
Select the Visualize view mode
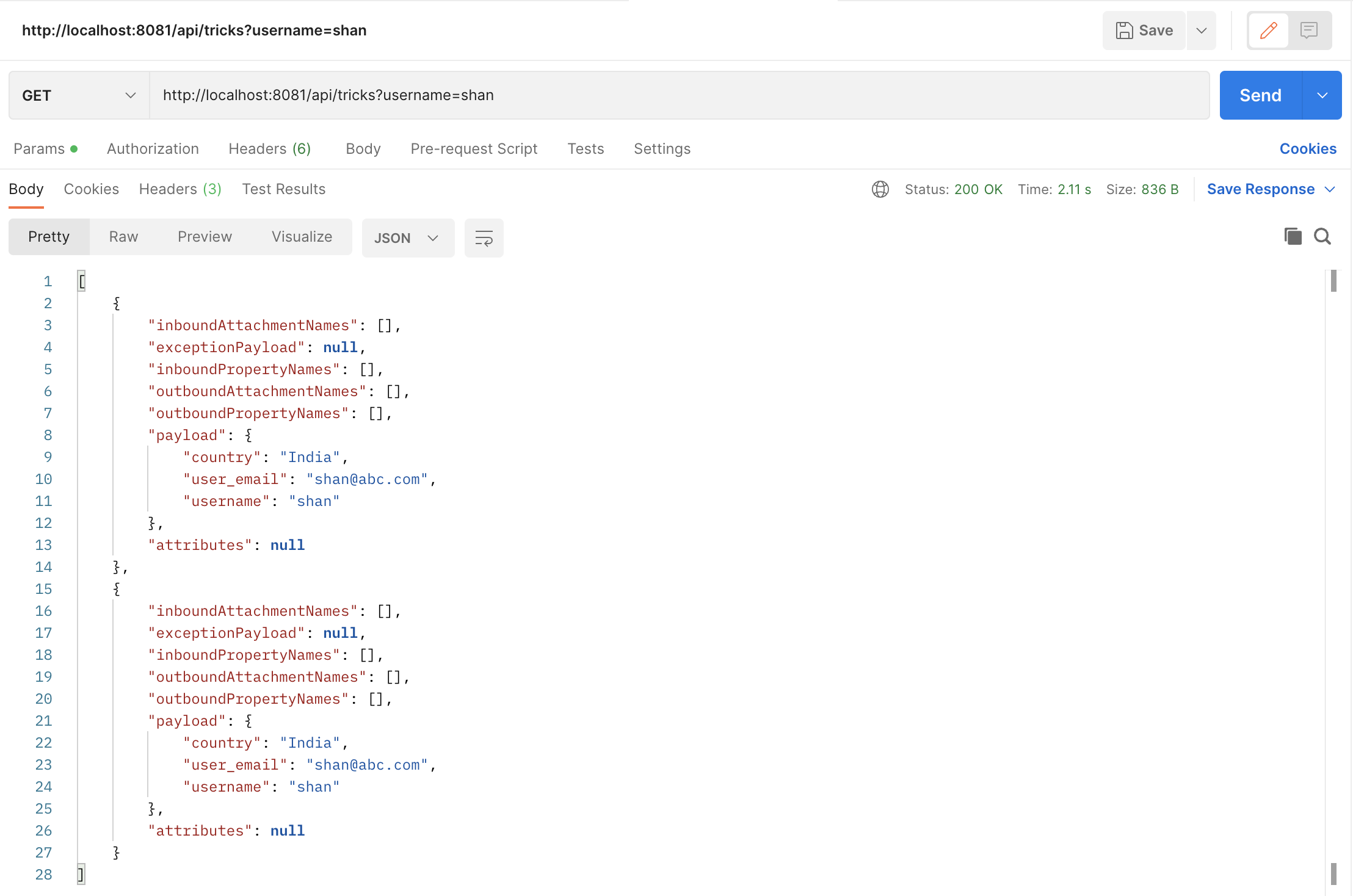tap(302, 237)
